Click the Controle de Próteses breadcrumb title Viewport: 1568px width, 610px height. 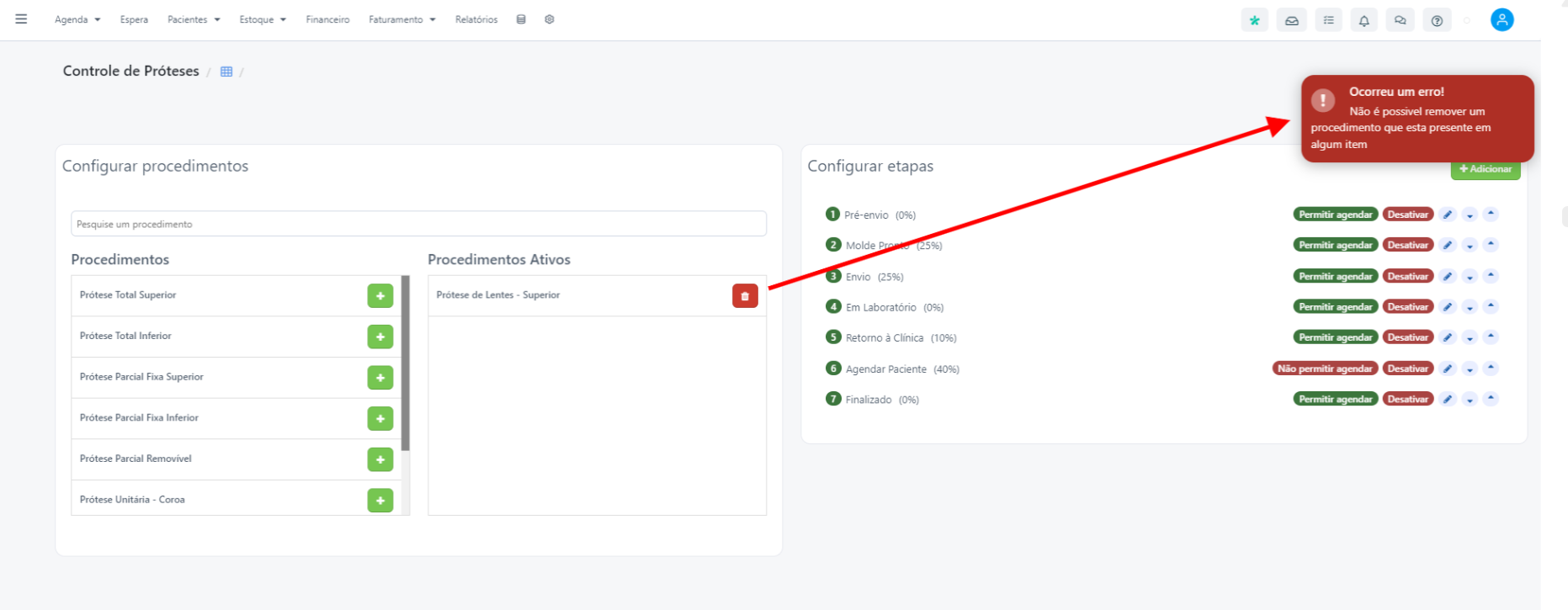click(x=131, y=71)
